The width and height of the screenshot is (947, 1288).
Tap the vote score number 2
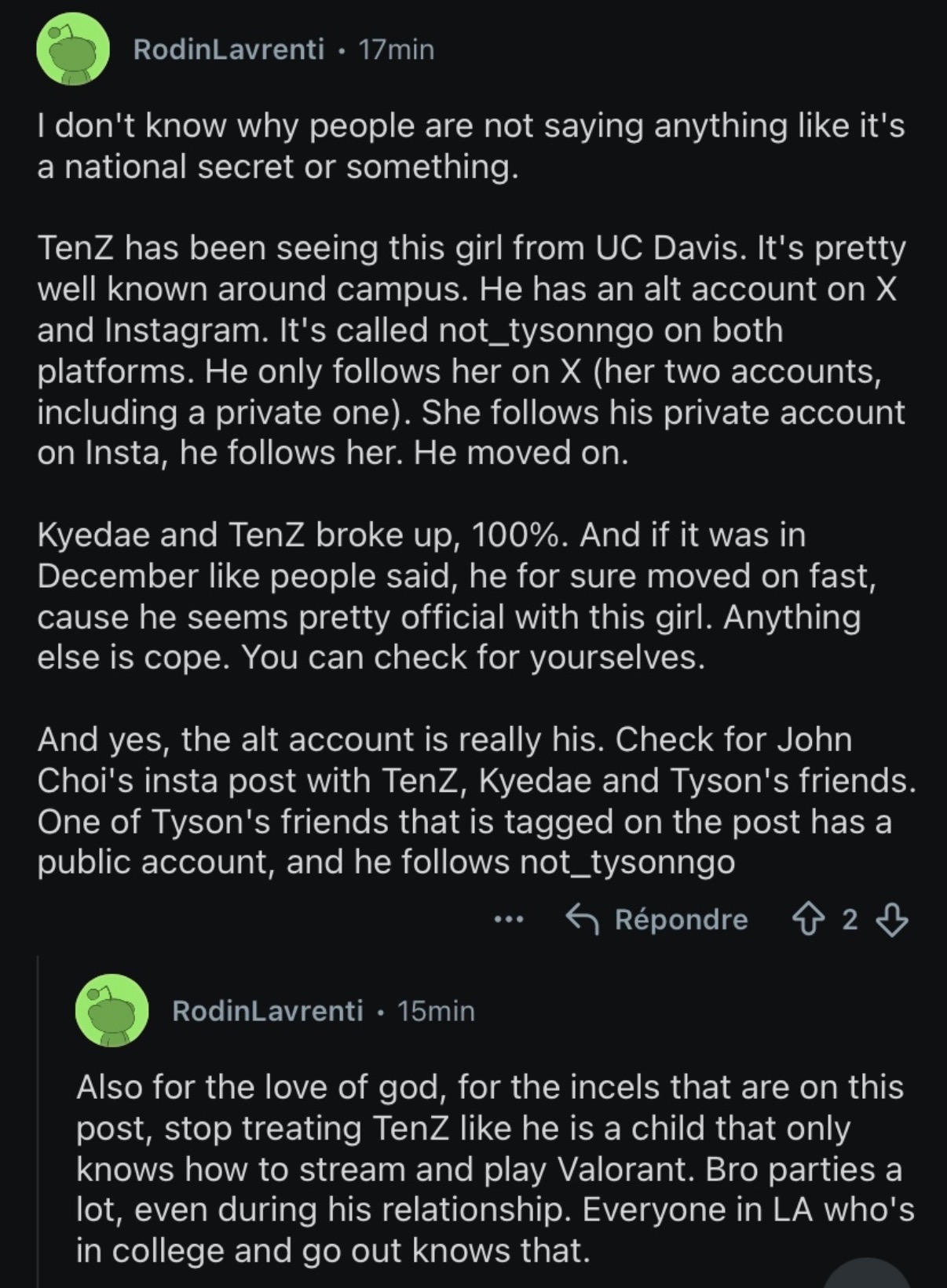tap(850, 919)
